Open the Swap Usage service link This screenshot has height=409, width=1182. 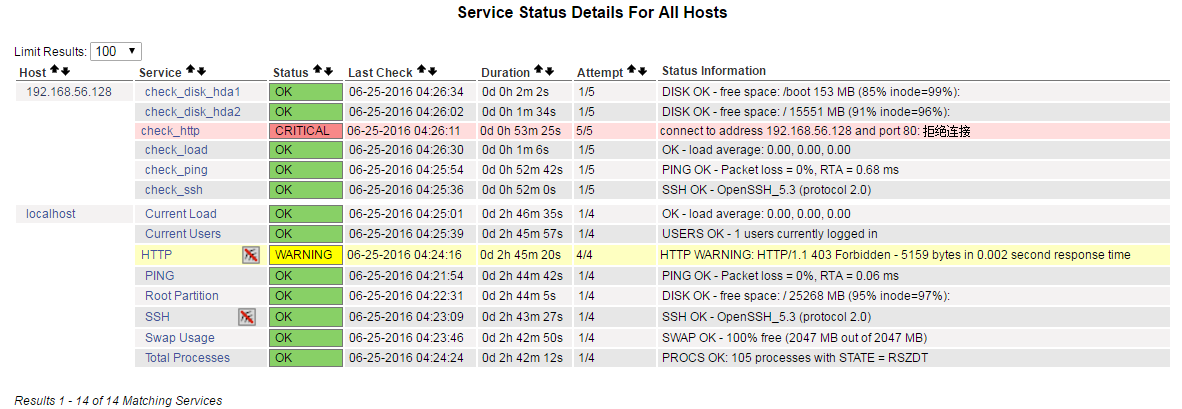180,338
